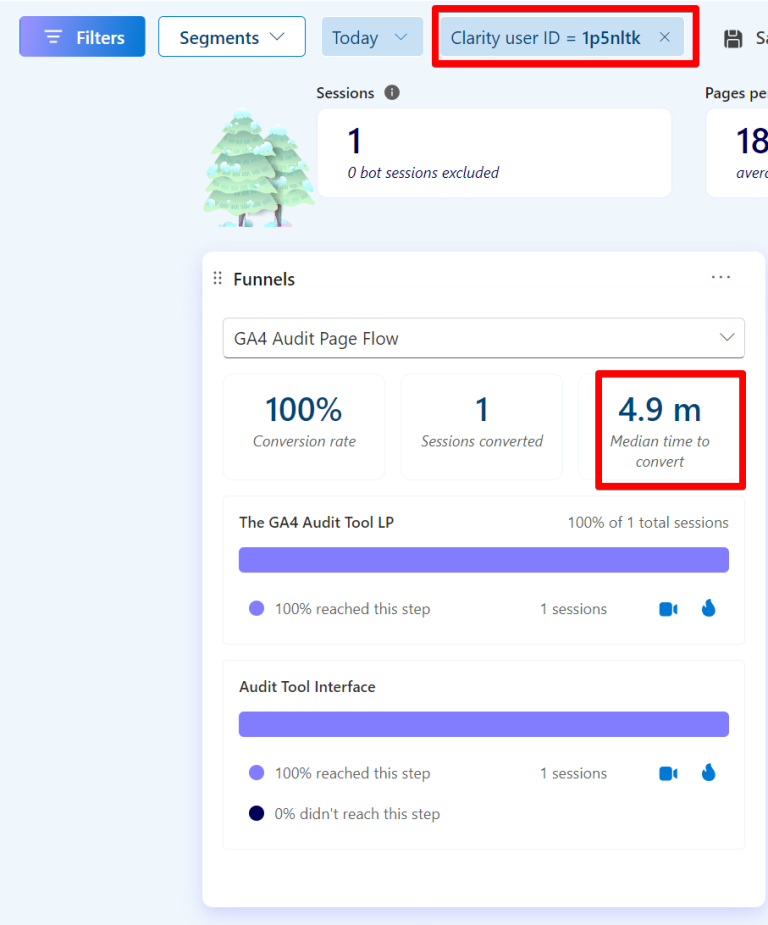Image resolution: width=768 pixels, height=925 pixels.
Task: View heatmap for Audit Tool Interface step
Action: (709, 772)
